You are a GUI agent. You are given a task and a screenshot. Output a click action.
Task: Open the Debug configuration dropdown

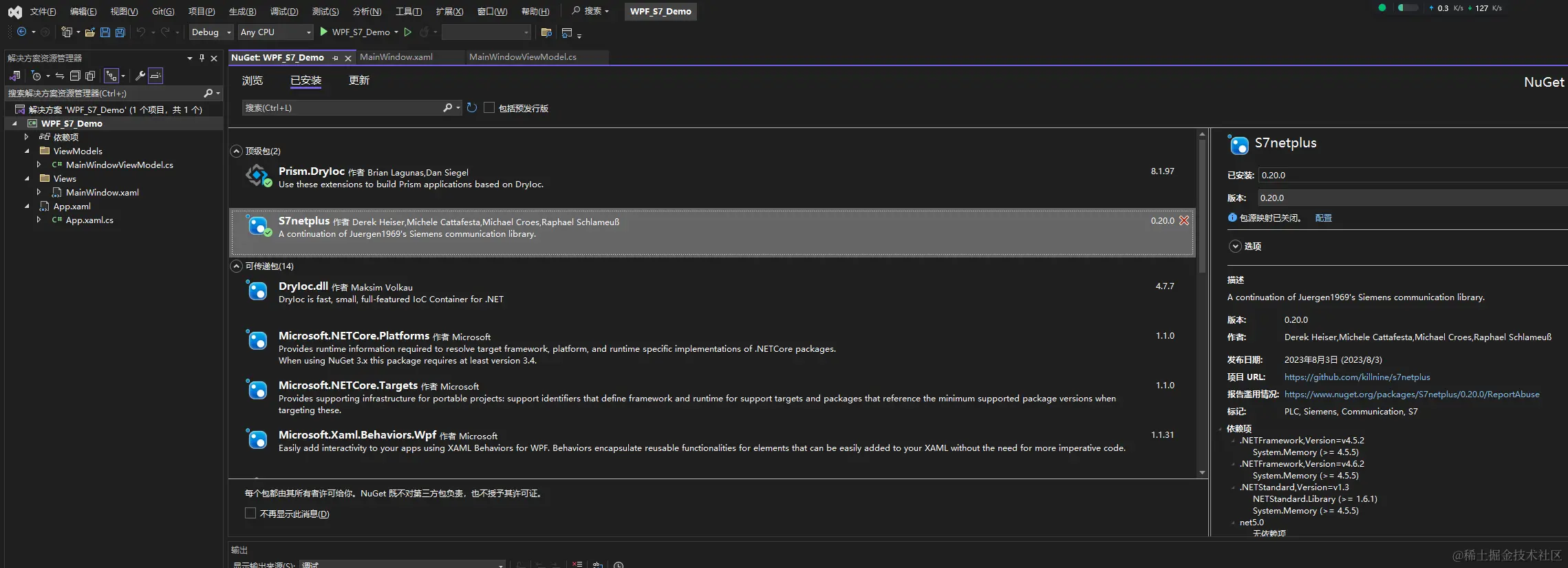pos(211,32)
